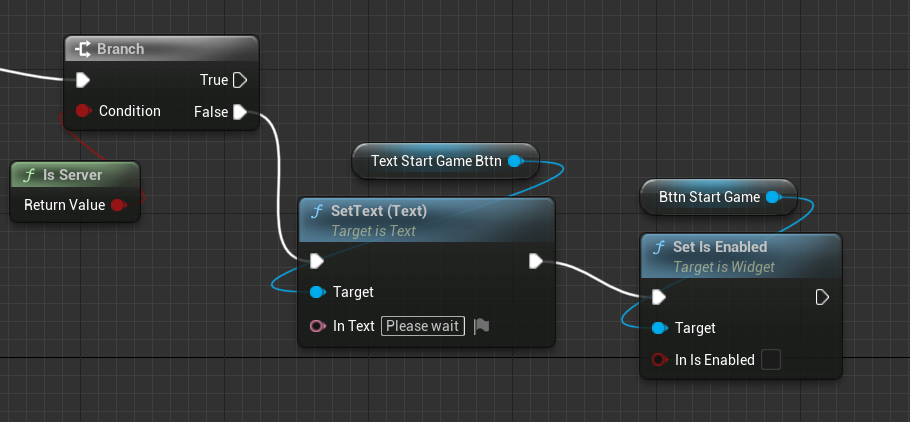Open the In Text localization flag dropdown
The image size is (910, 422).
pos(481,326)
